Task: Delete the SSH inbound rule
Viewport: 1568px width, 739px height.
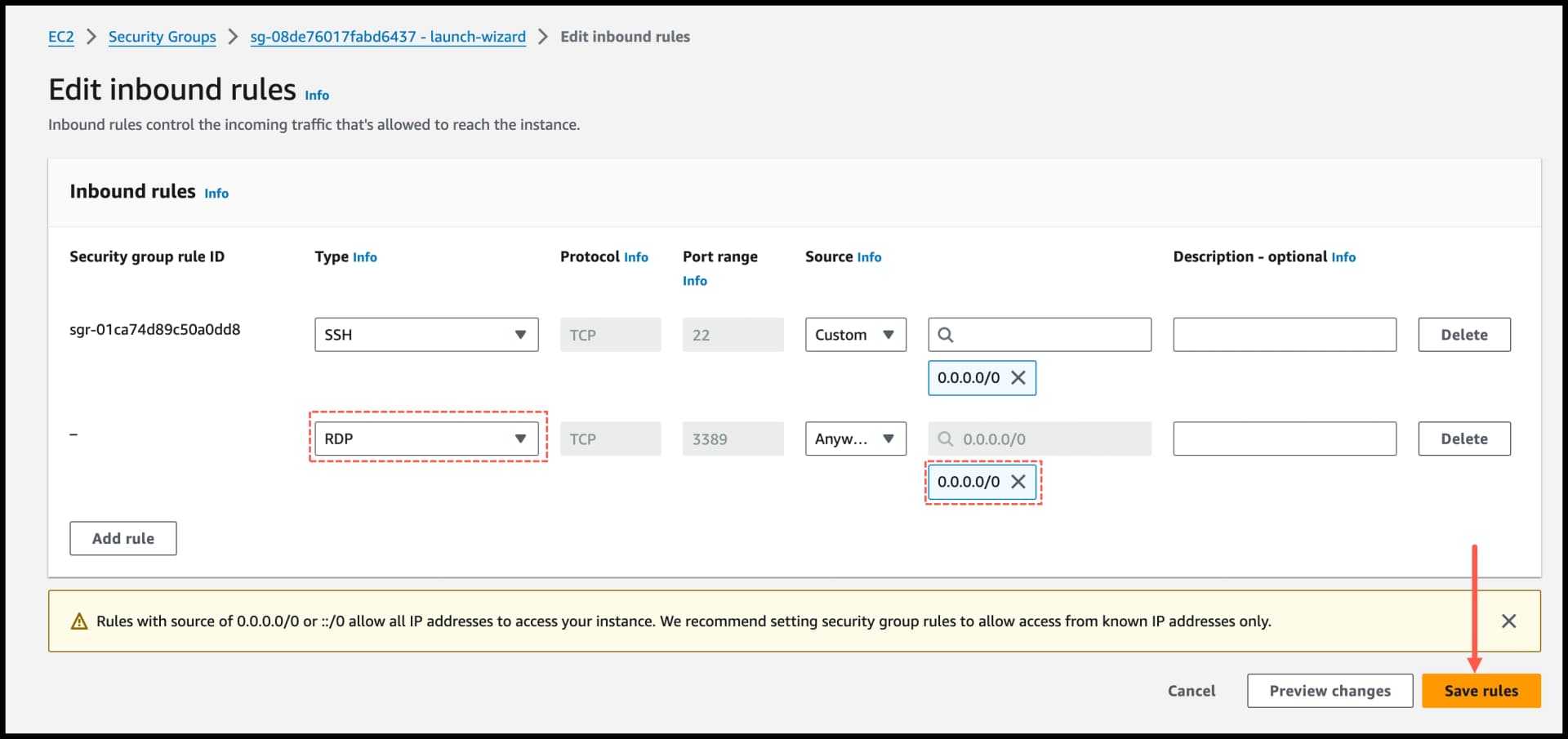Action: [x=1464, y=334]
